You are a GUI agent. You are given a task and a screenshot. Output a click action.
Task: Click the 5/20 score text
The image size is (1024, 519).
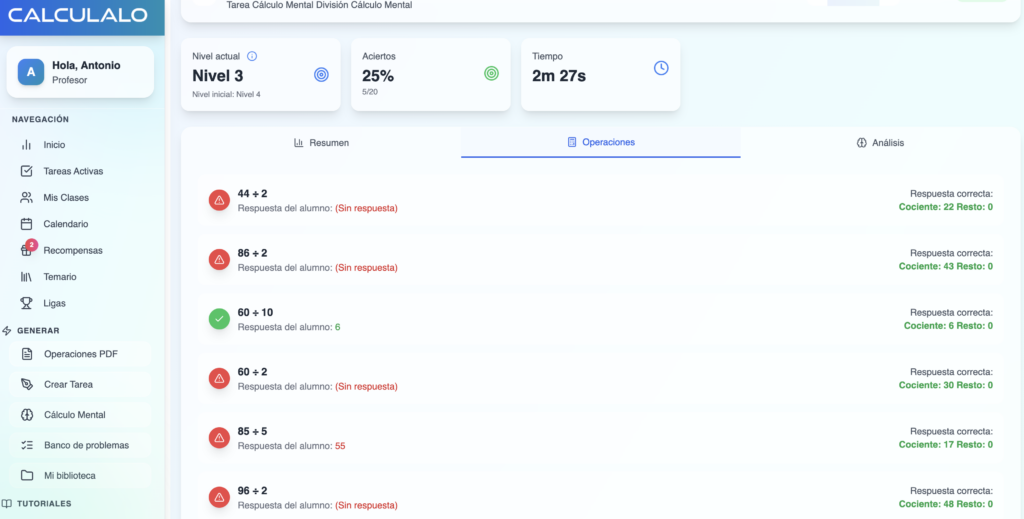point(370,92)
